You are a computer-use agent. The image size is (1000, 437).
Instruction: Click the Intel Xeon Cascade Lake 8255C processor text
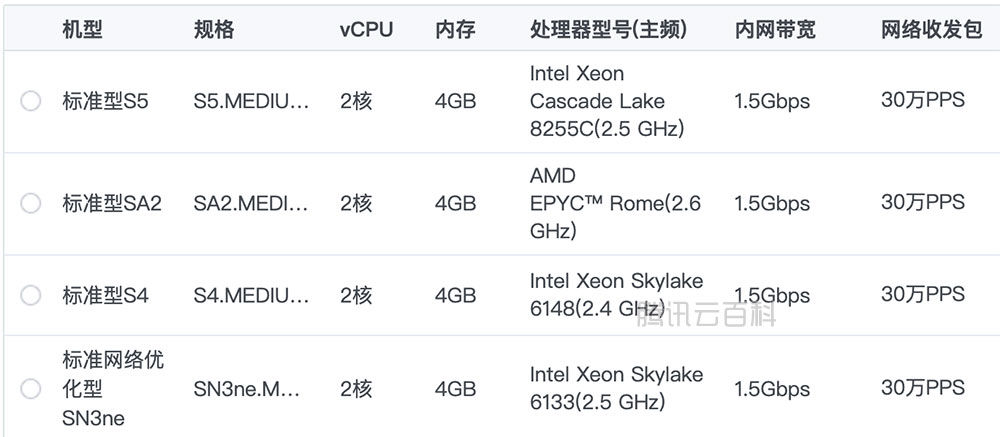tap(598, 101)
